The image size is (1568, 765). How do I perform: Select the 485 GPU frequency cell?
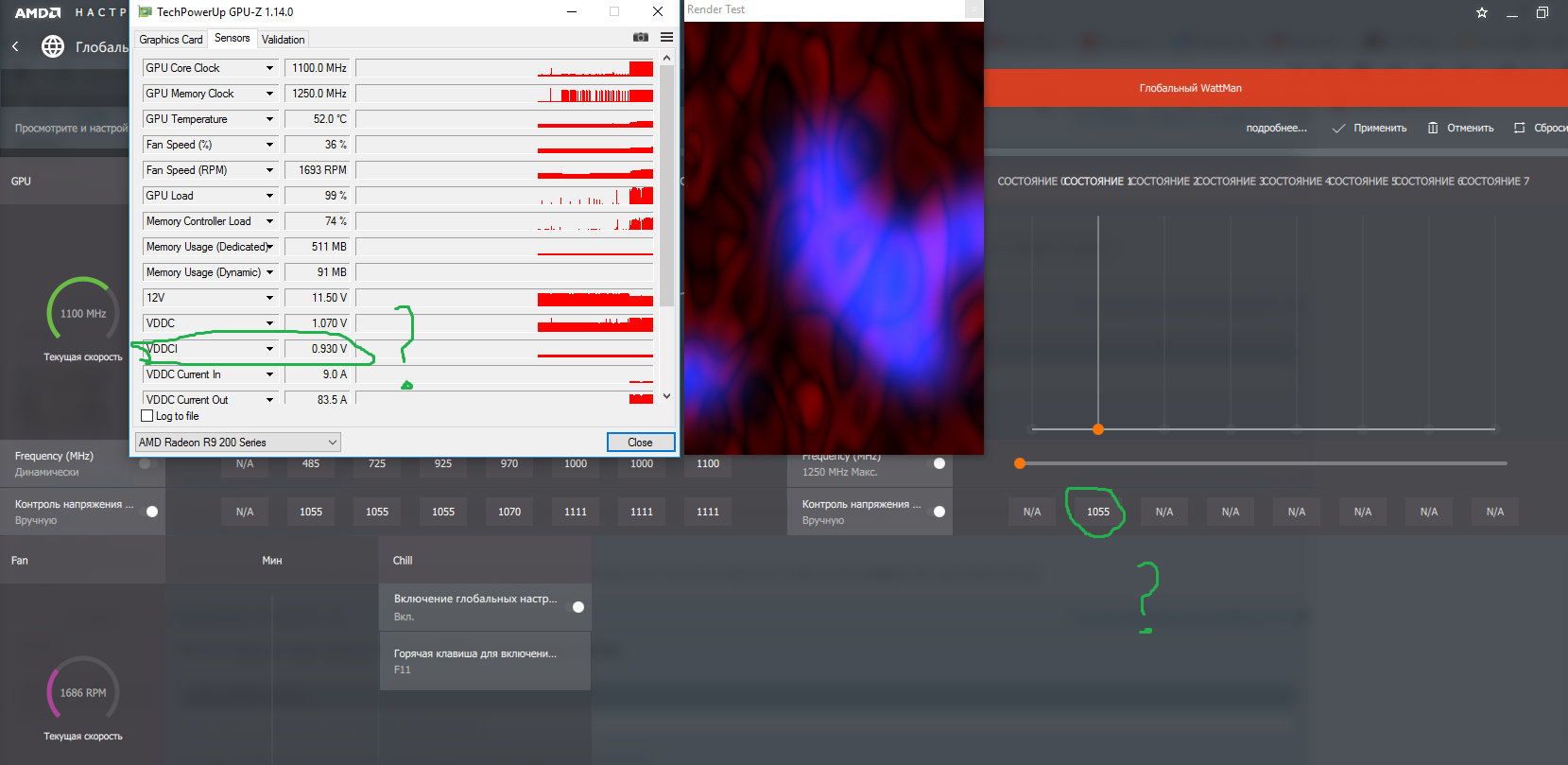(x=311, y=463)
